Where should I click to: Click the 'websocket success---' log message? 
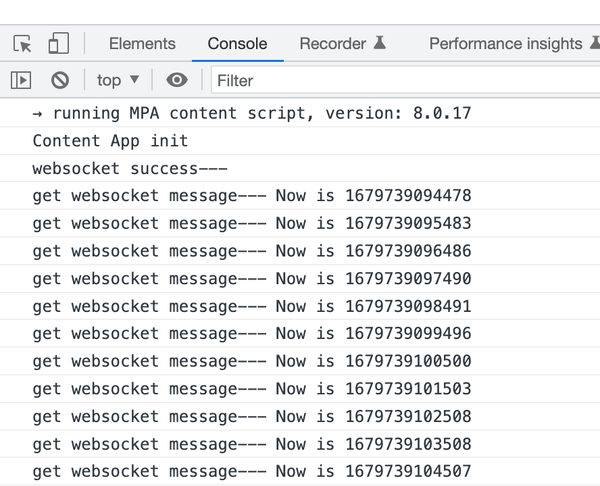click(x=130, y=169)
